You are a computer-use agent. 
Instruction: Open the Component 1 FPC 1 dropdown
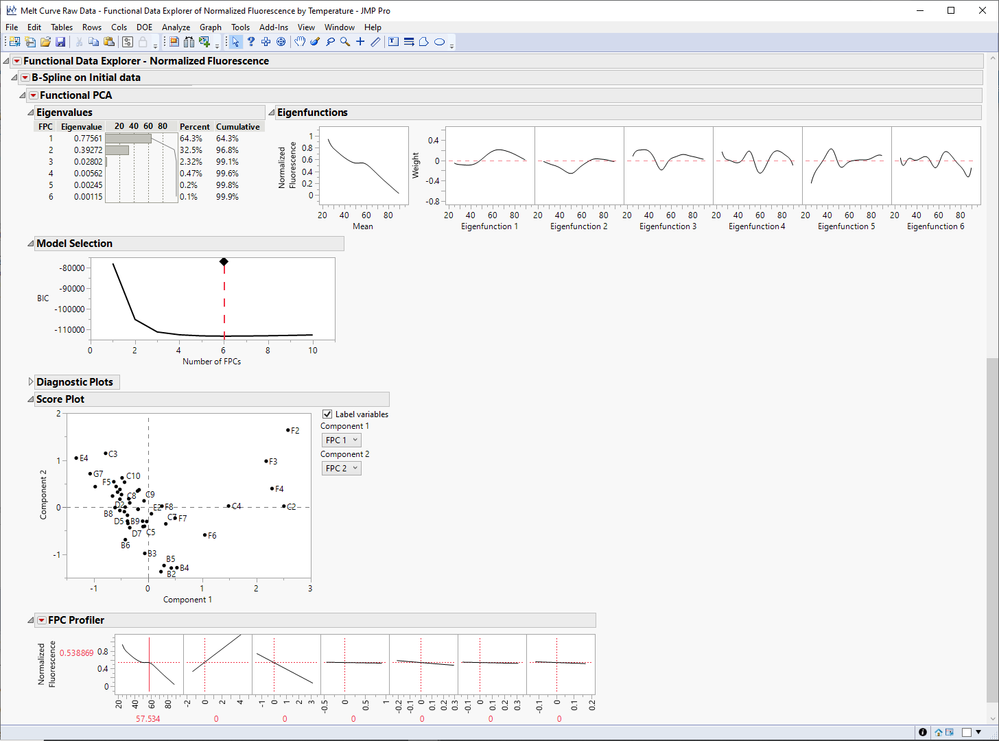(340, 440)
